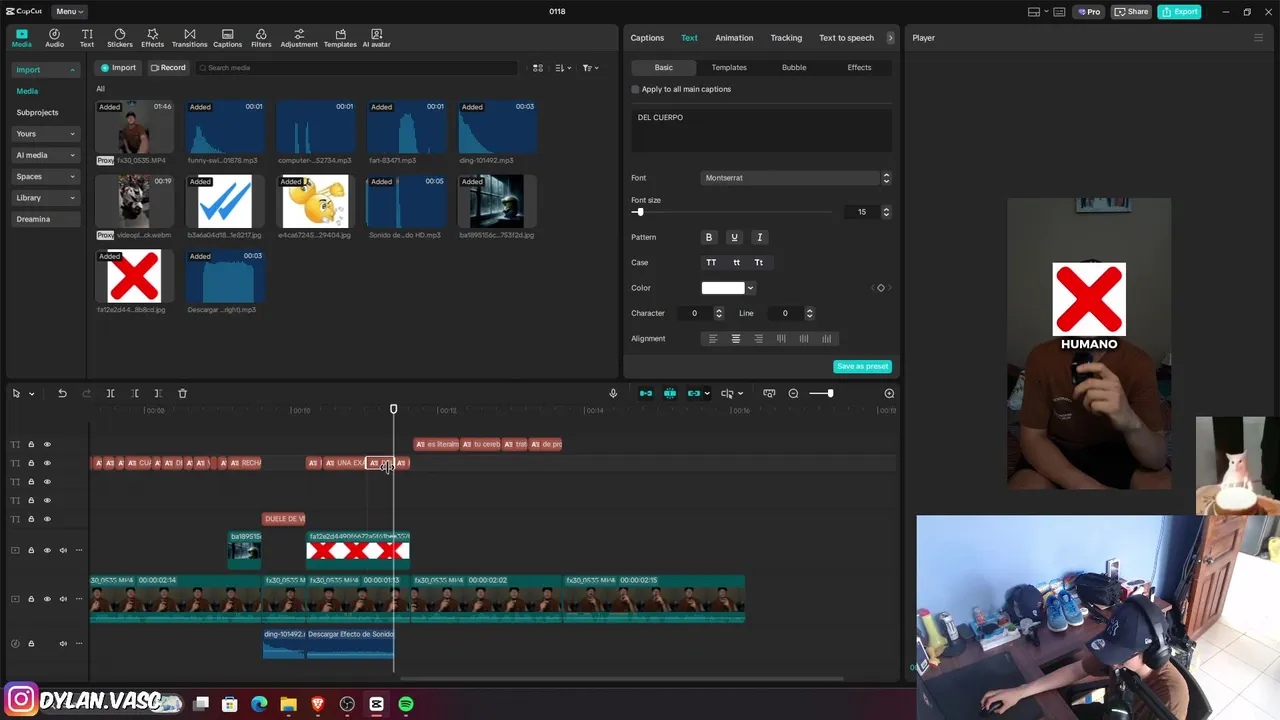Open the Effects text sub-tab
Viewport: 1280px width, 720px height.
(859, 67)
